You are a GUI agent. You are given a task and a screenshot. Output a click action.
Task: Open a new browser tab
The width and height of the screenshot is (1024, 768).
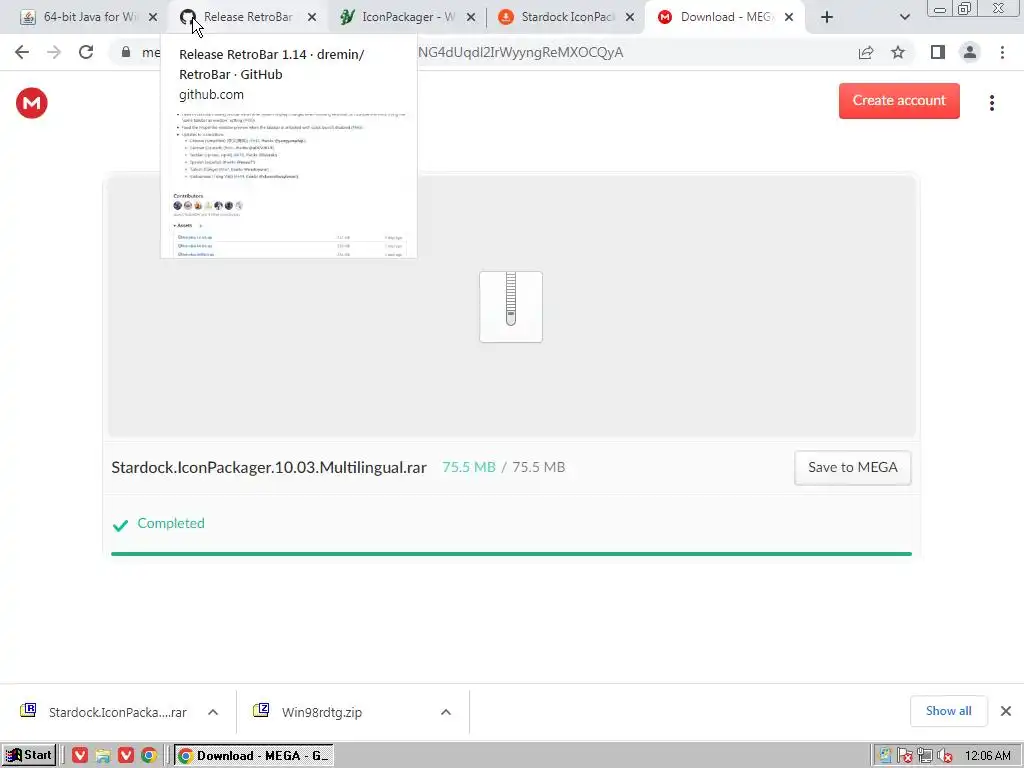(x=827, y=17)
